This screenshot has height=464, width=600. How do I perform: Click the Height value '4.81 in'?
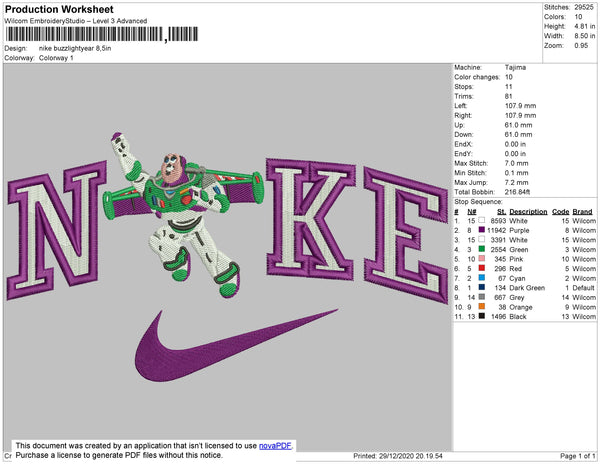(x=585, y=26)
